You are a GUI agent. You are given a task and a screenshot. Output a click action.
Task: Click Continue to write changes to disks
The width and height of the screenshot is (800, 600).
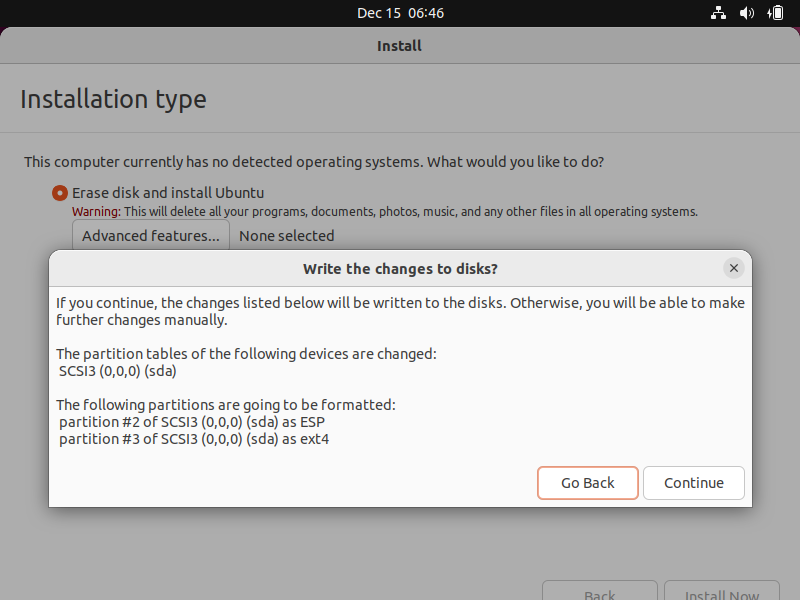(693, 483)
